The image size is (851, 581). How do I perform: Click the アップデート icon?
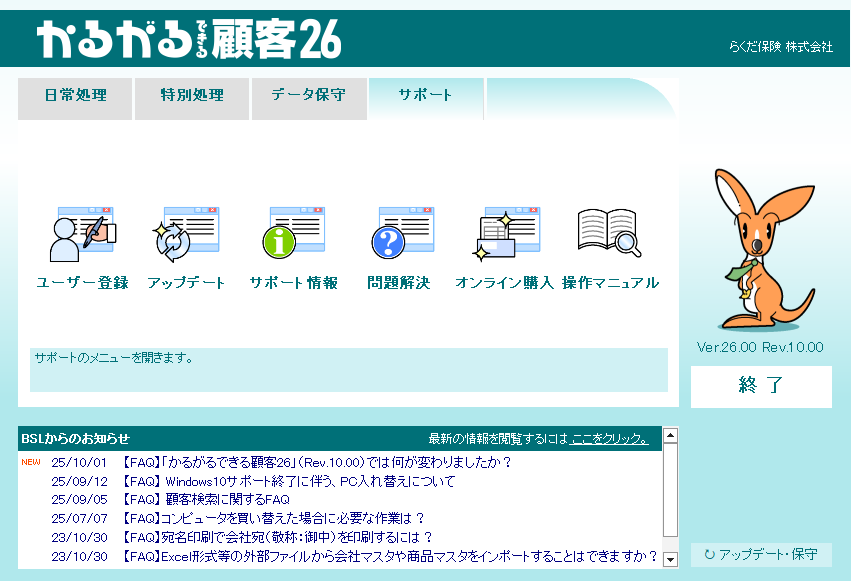pos(186,235)
